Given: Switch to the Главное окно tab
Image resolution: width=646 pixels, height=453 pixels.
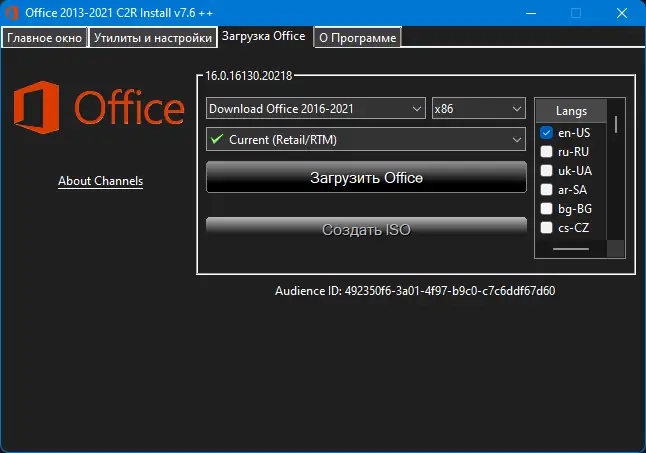Looking at the screenshot, I should pyautogui.click(x=44, y=38).
